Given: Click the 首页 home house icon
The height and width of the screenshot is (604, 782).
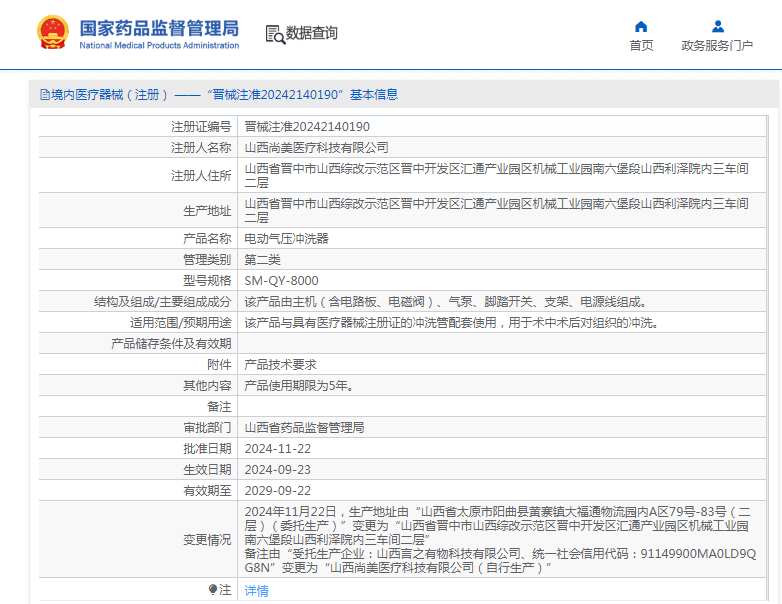Looking at the screenshot, I should point(641,27).
